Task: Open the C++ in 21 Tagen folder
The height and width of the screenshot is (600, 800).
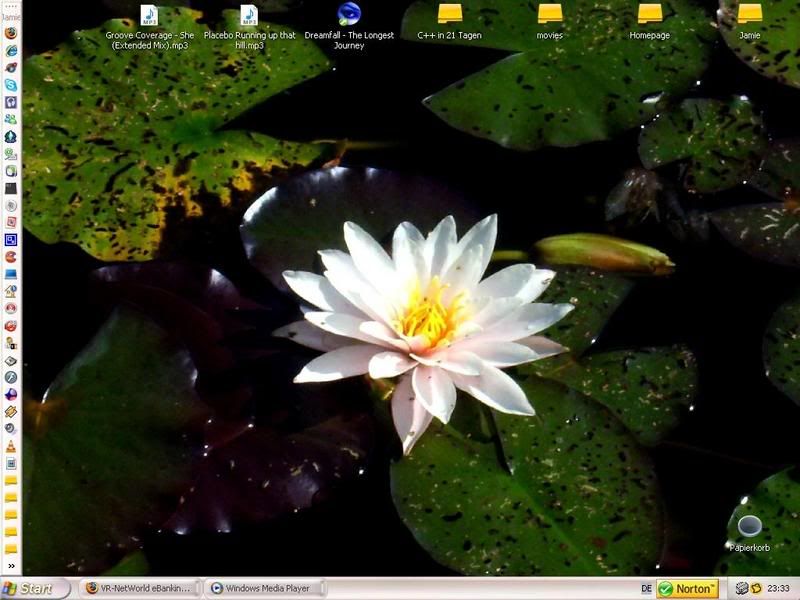Action: (449, 14)
